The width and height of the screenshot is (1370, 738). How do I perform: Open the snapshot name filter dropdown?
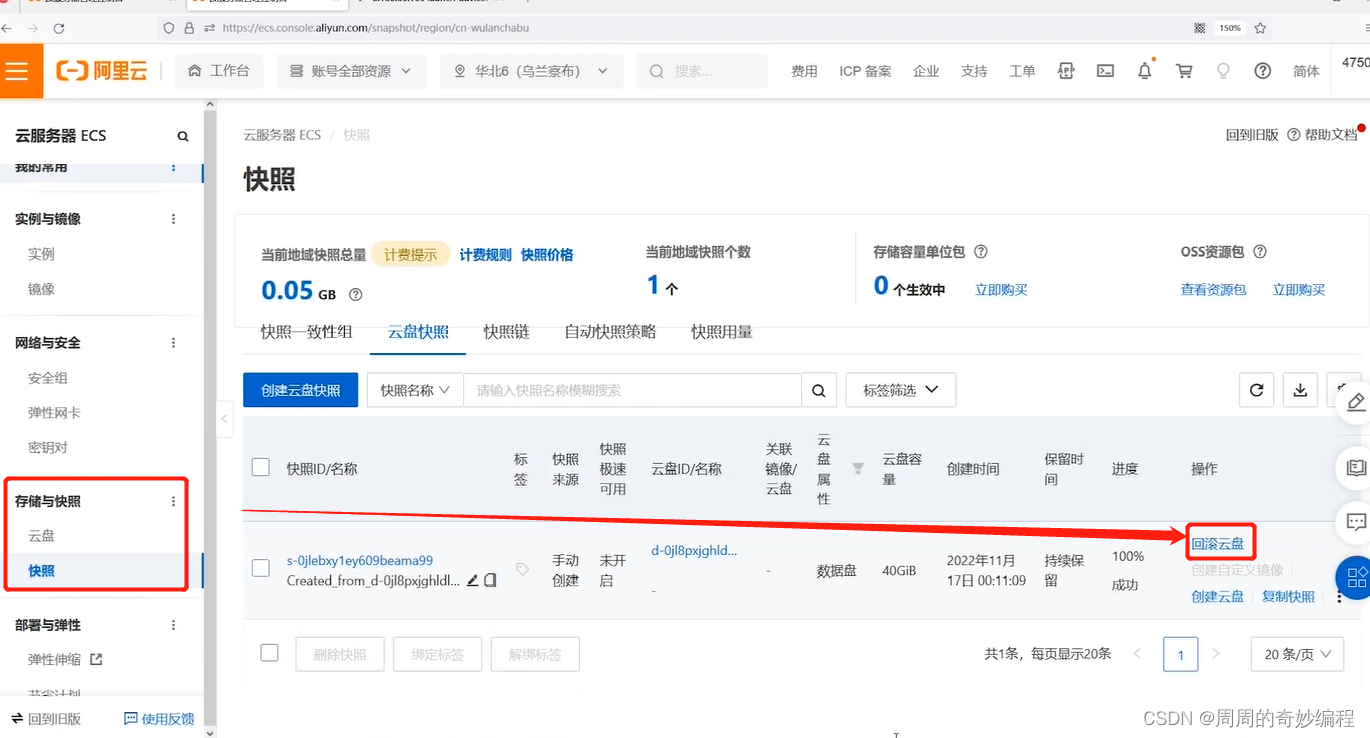coord(415,390)
